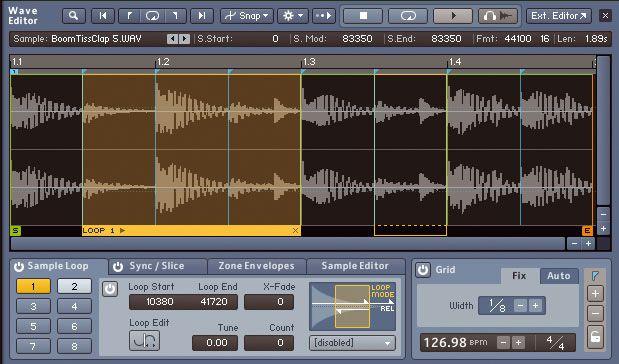
Task: Select the Fix grid tab
Action: coord(519,276)
